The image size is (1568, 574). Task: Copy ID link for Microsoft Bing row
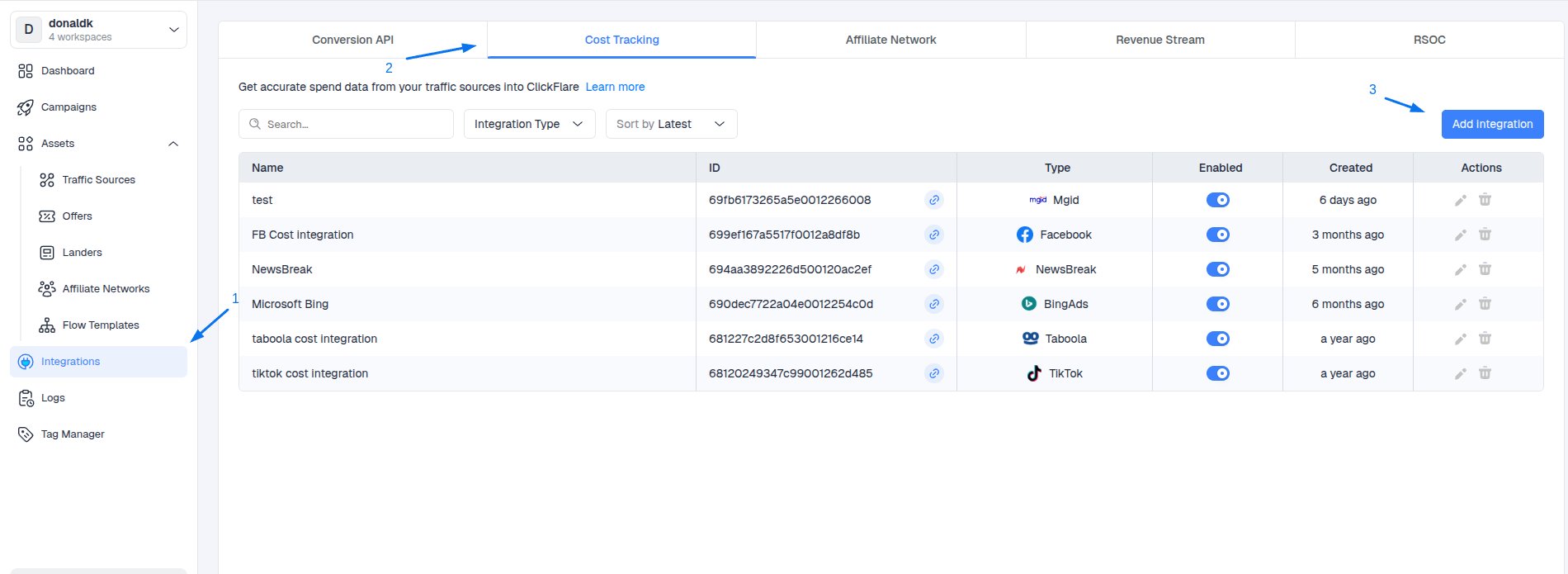coord(933,304)
